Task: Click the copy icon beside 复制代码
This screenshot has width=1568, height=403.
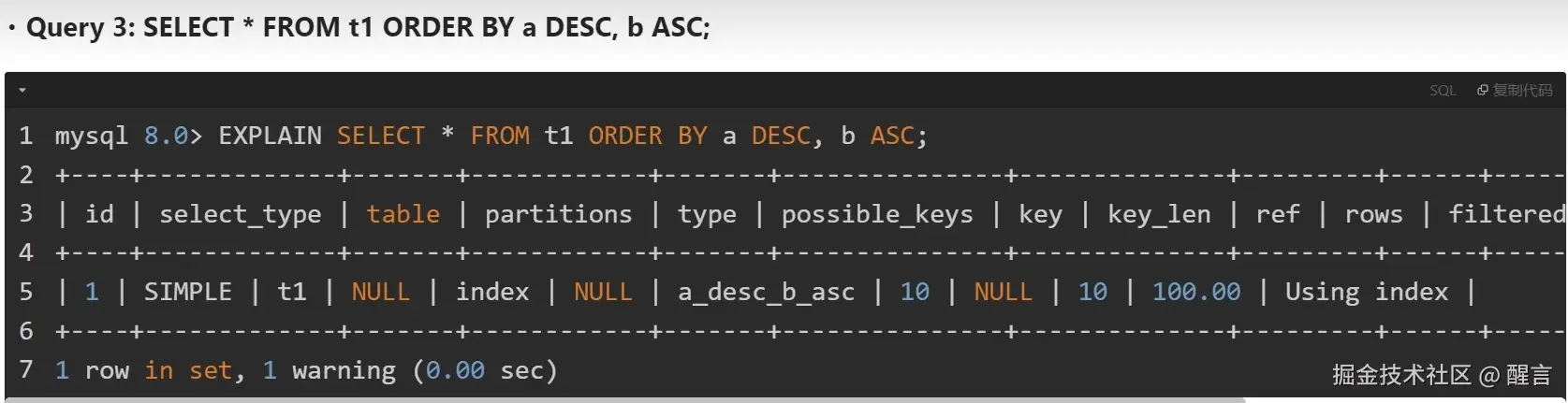Action: click(x=1483, y=91)
